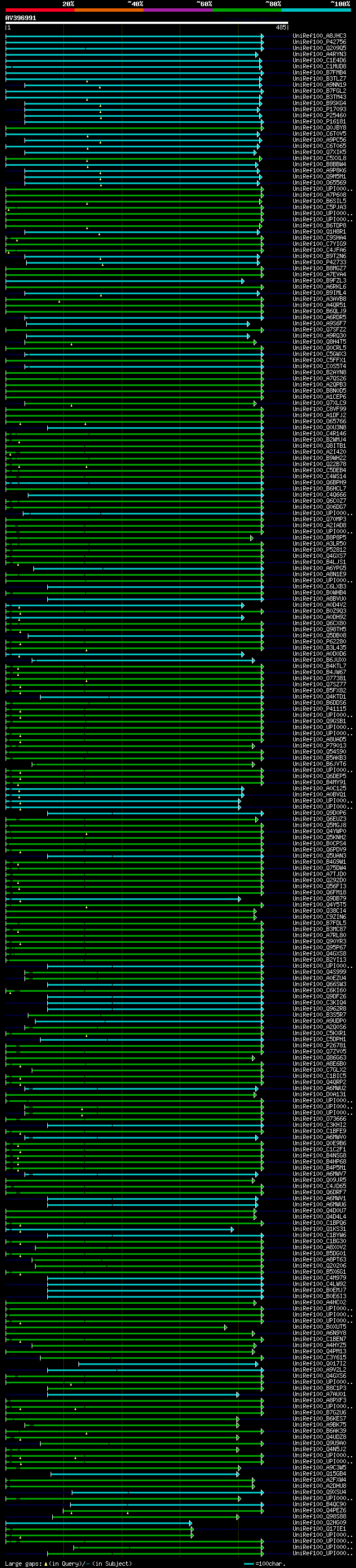Open the UniRef100_P42756 hit link

click(319, 42)
